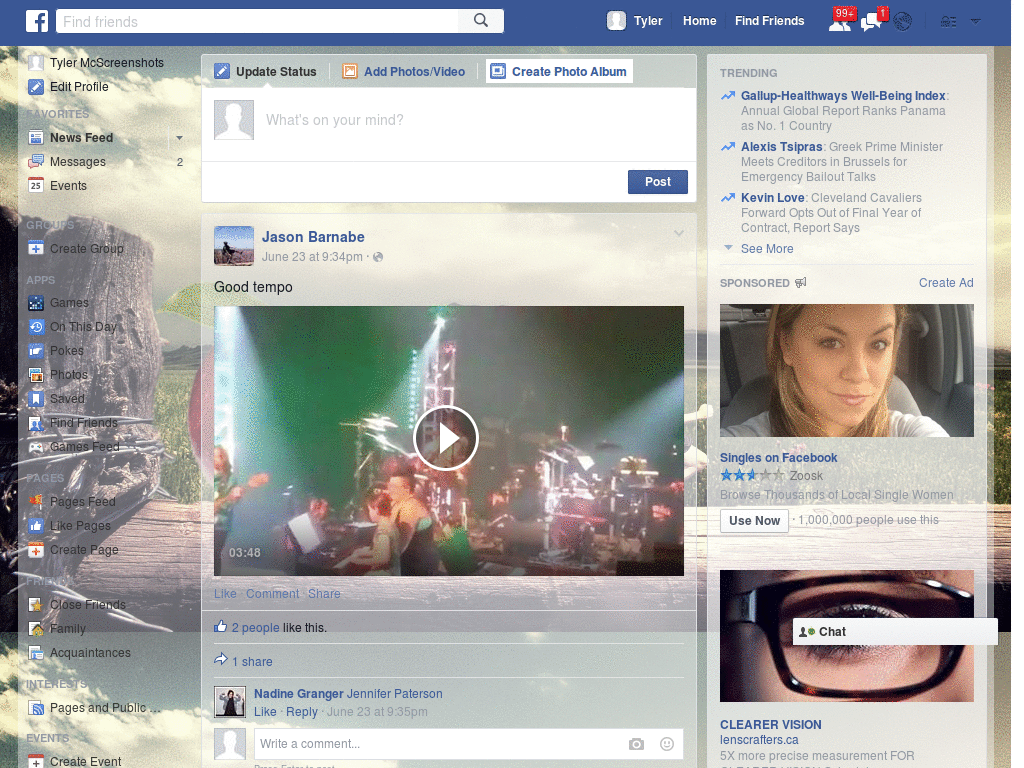1024x768 pixels.
Task: Click the On This Day icon
Action: coord(36,327)
